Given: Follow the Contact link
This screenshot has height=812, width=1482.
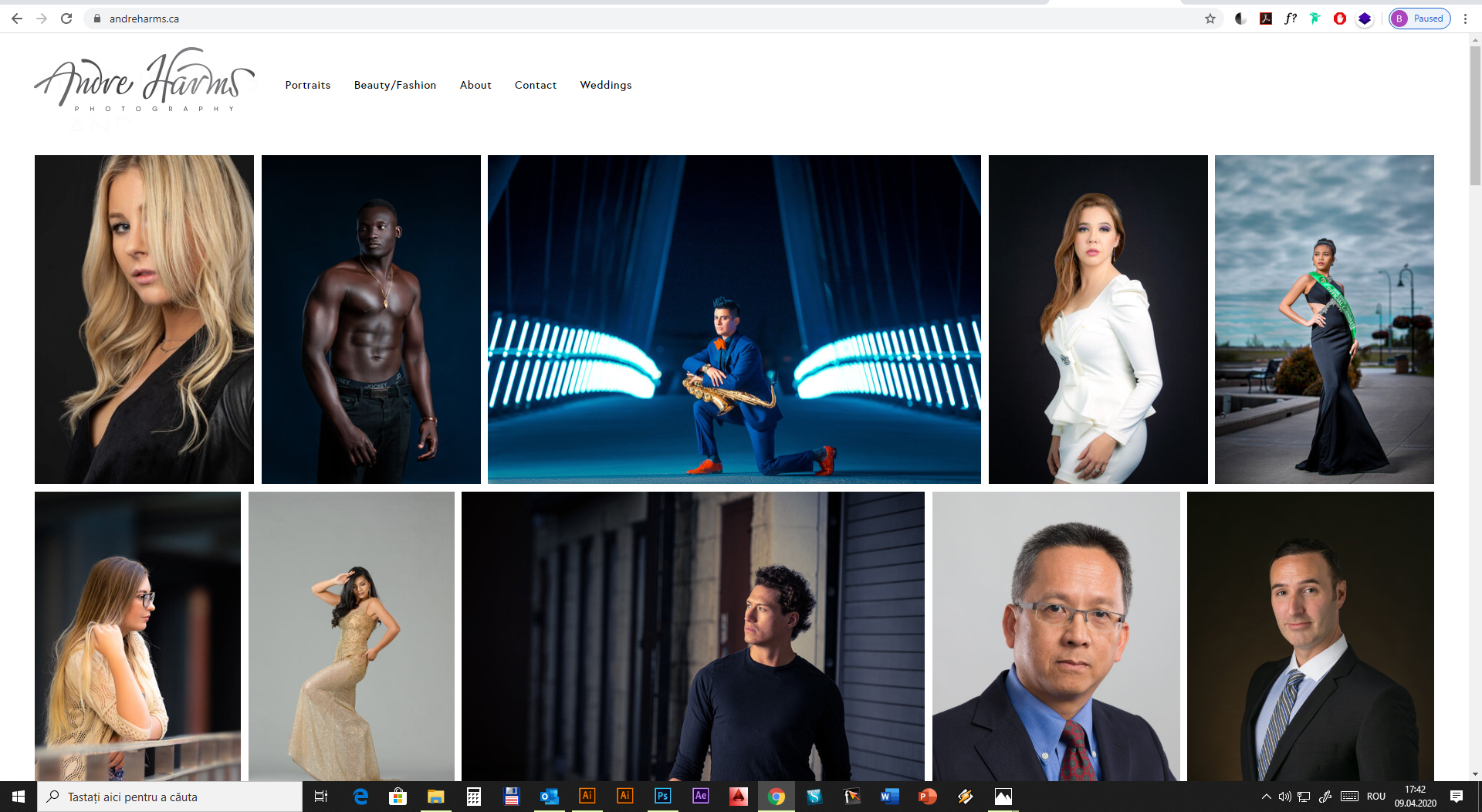Looking at the screenshot, I should tap(535, 85).
